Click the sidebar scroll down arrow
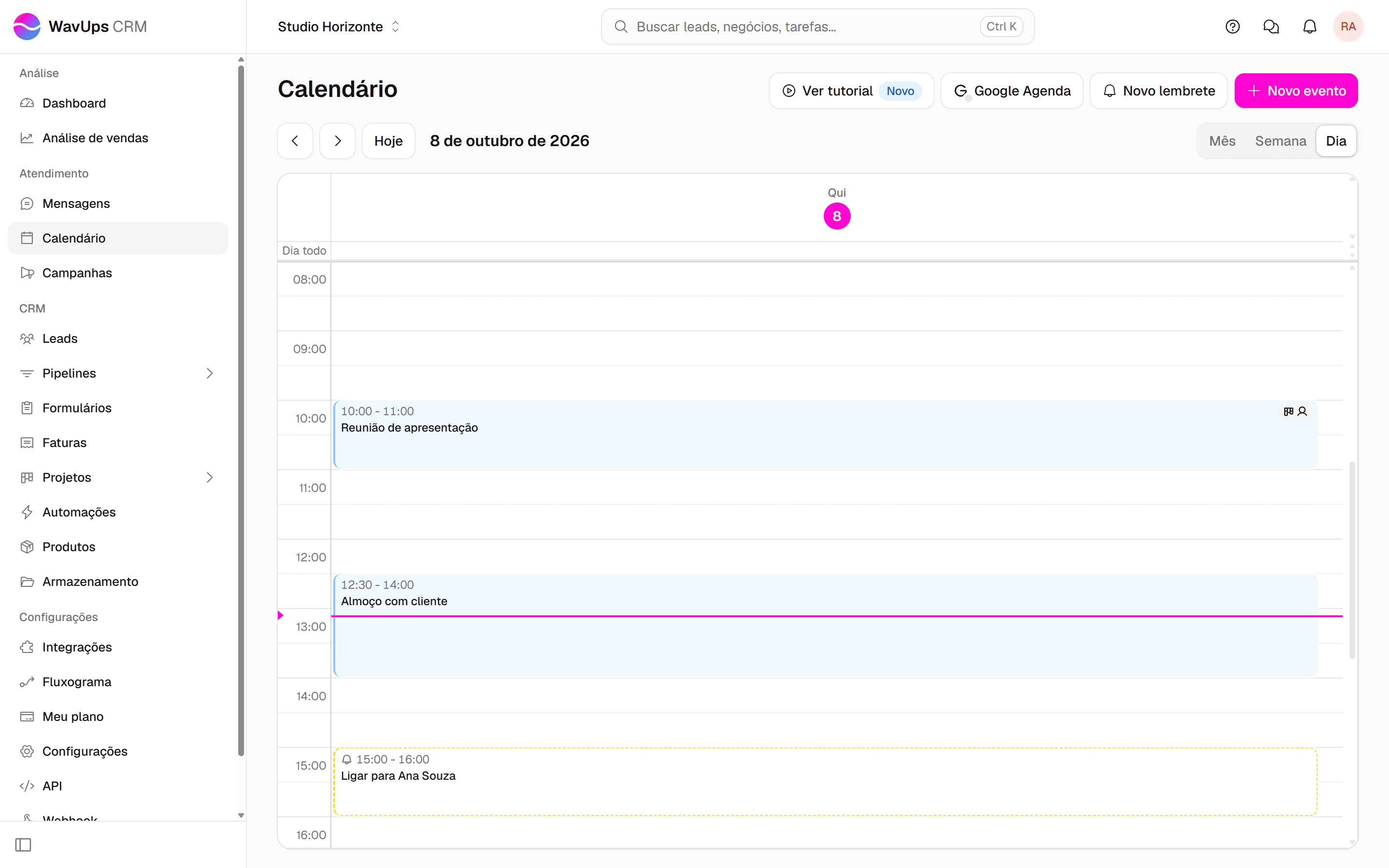The height and width of the screenshot is (868, 1389). 241,815
